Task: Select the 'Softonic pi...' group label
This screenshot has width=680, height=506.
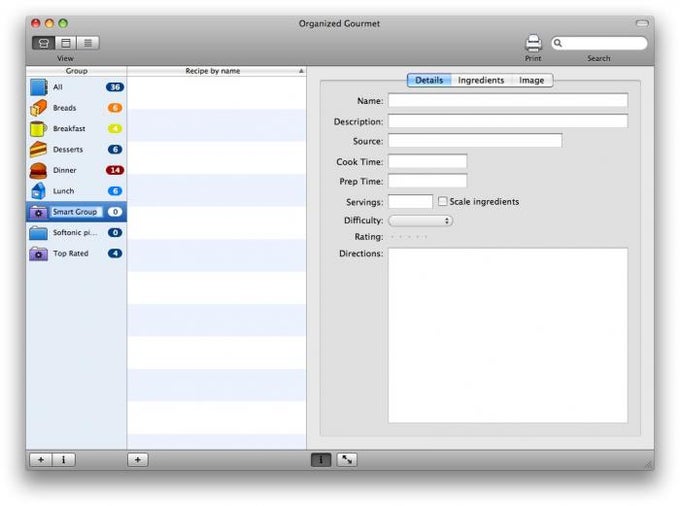Action: click(75, 233)
